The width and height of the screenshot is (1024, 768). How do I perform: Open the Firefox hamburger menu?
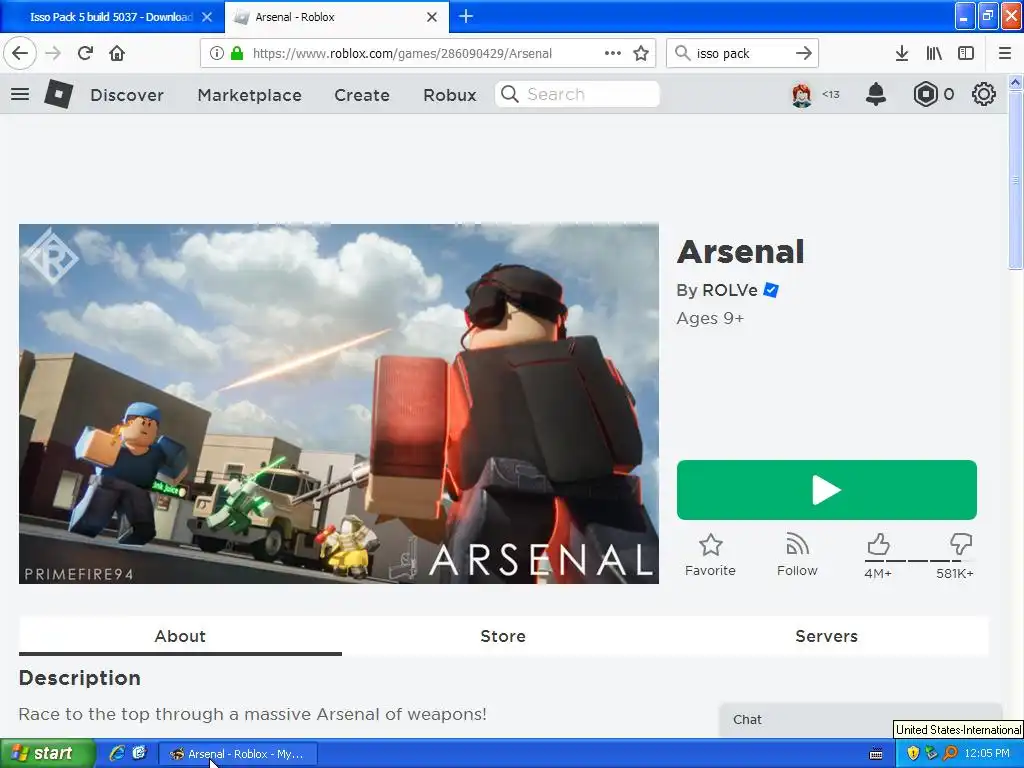tap(1004, 53)
